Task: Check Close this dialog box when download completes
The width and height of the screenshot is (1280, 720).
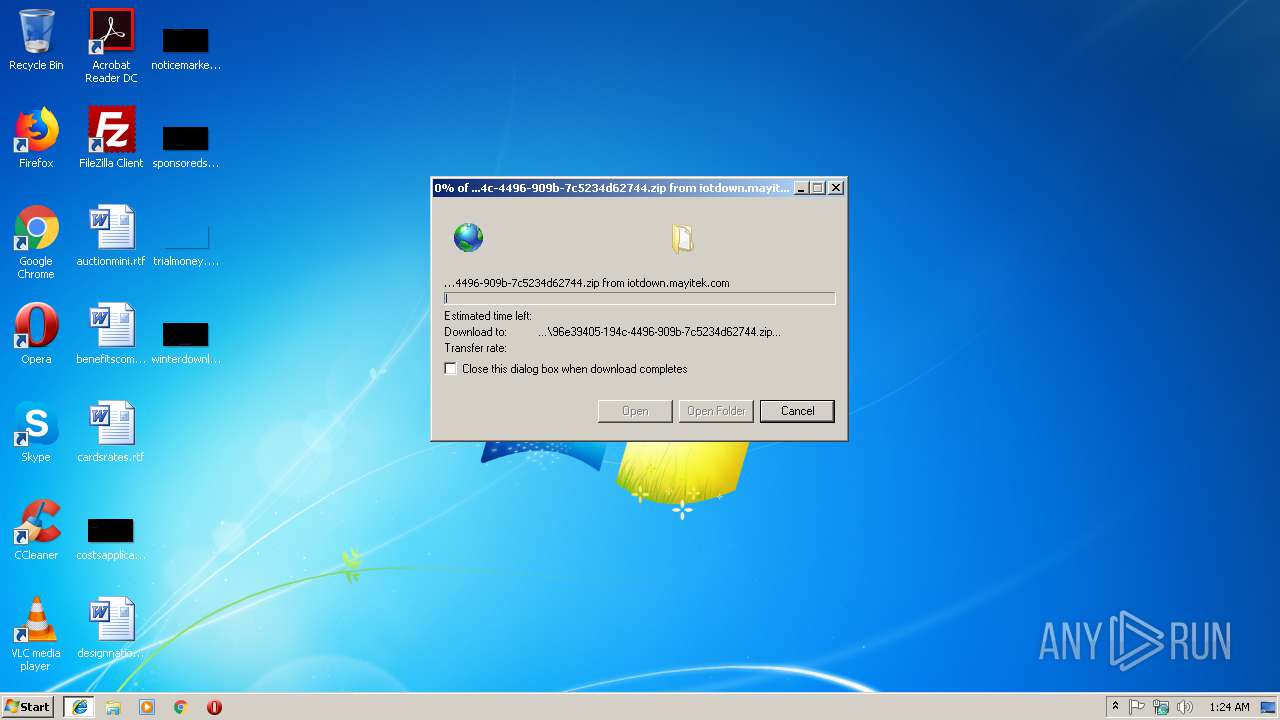Action: (451, 369)
